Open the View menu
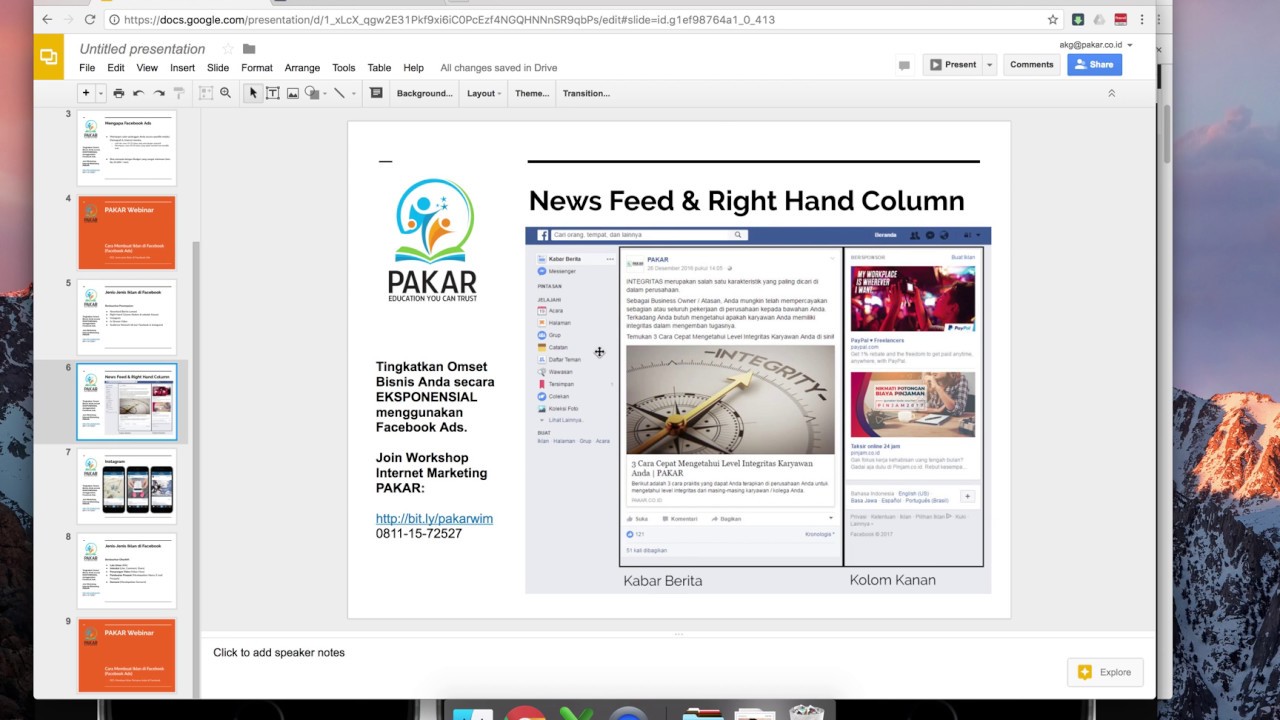 click(x=147, y=68)
